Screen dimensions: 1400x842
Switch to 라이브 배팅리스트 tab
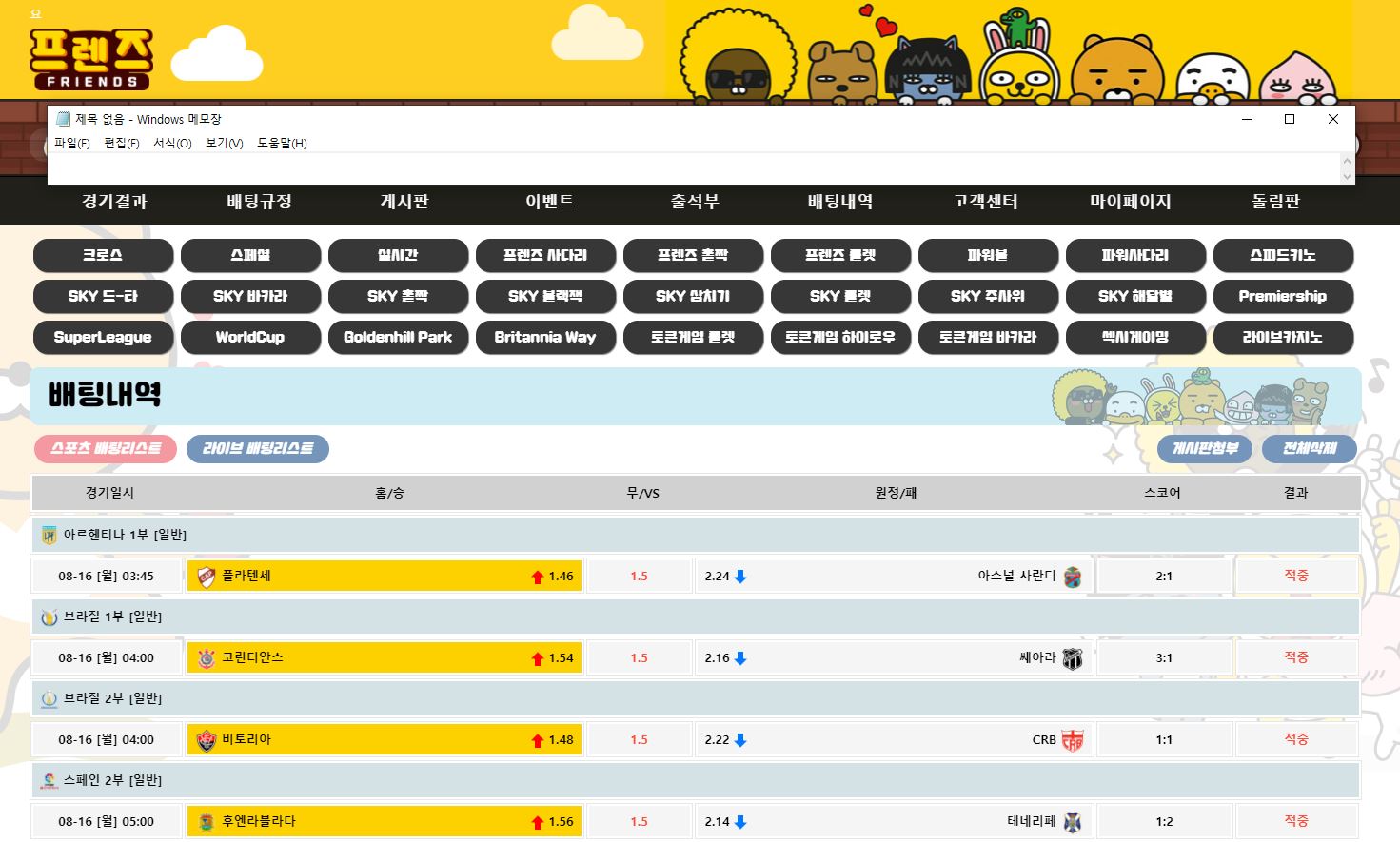click(258, 449)
